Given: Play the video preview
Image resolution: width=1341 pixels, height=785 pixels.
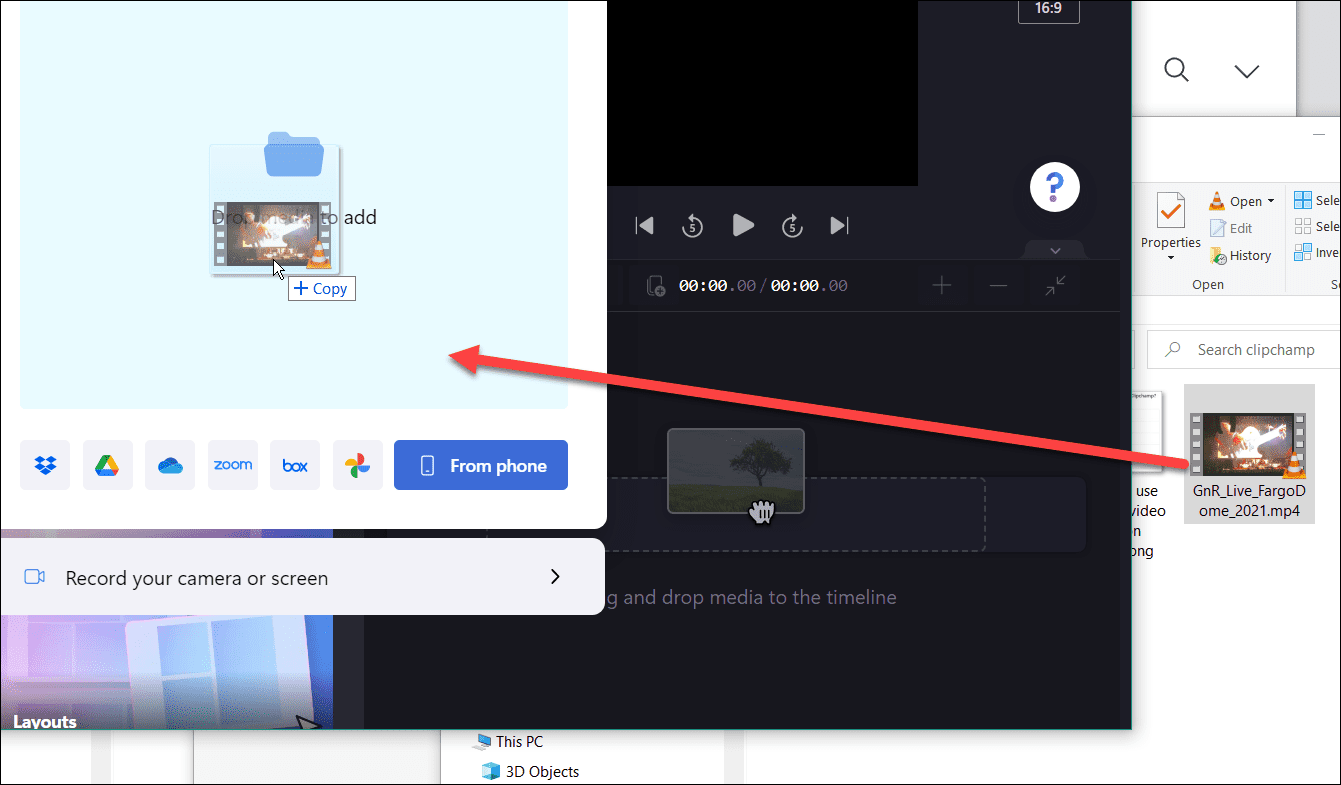Looking at the screenshot, I should (x=743, y=225).
